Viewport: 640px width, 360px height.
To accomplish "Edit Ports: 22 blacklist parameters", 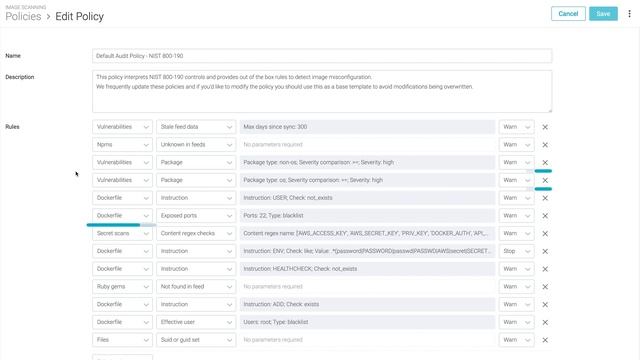I will (x=367, y=216).
